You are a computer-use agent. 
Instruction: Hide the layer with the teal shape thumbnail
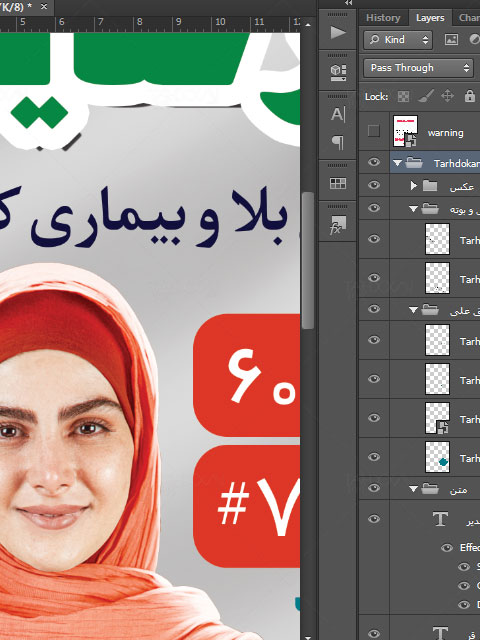[373, 457]
